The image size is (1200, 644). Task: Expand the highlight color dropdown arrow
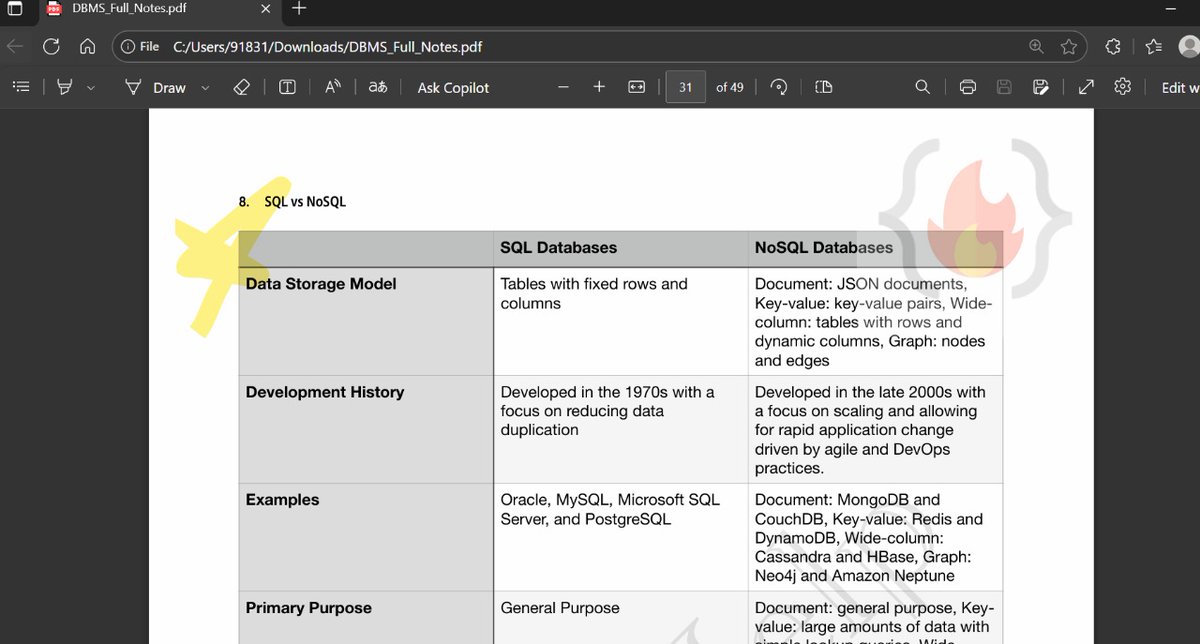[x=91, y=88]
